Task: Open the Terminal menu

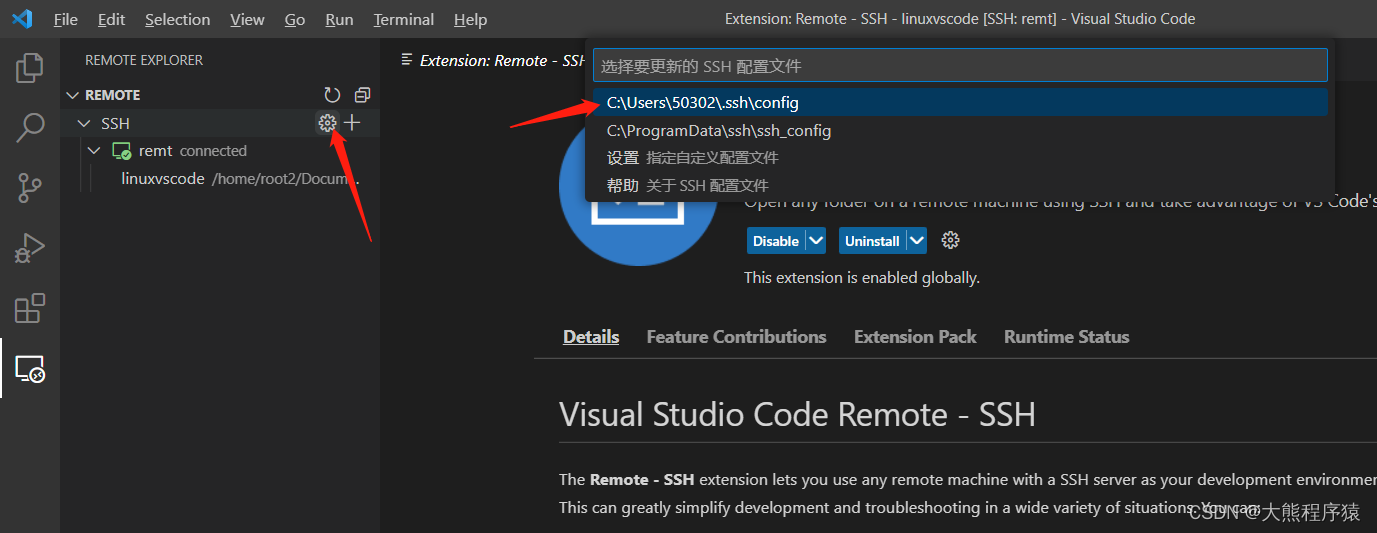Action: 404,19
